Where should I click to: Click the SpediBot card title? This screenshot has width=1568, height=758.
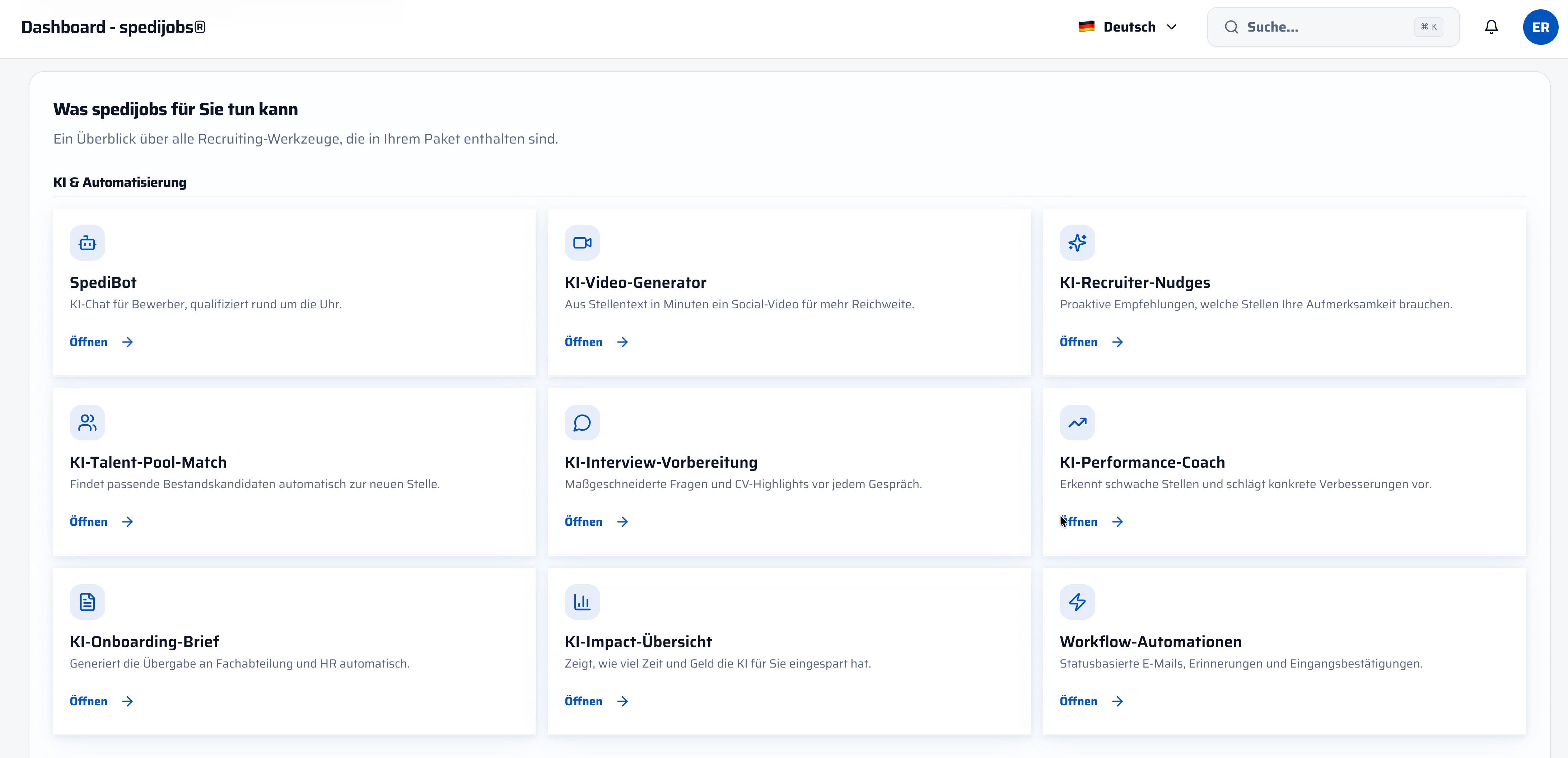tap(103, 282)
